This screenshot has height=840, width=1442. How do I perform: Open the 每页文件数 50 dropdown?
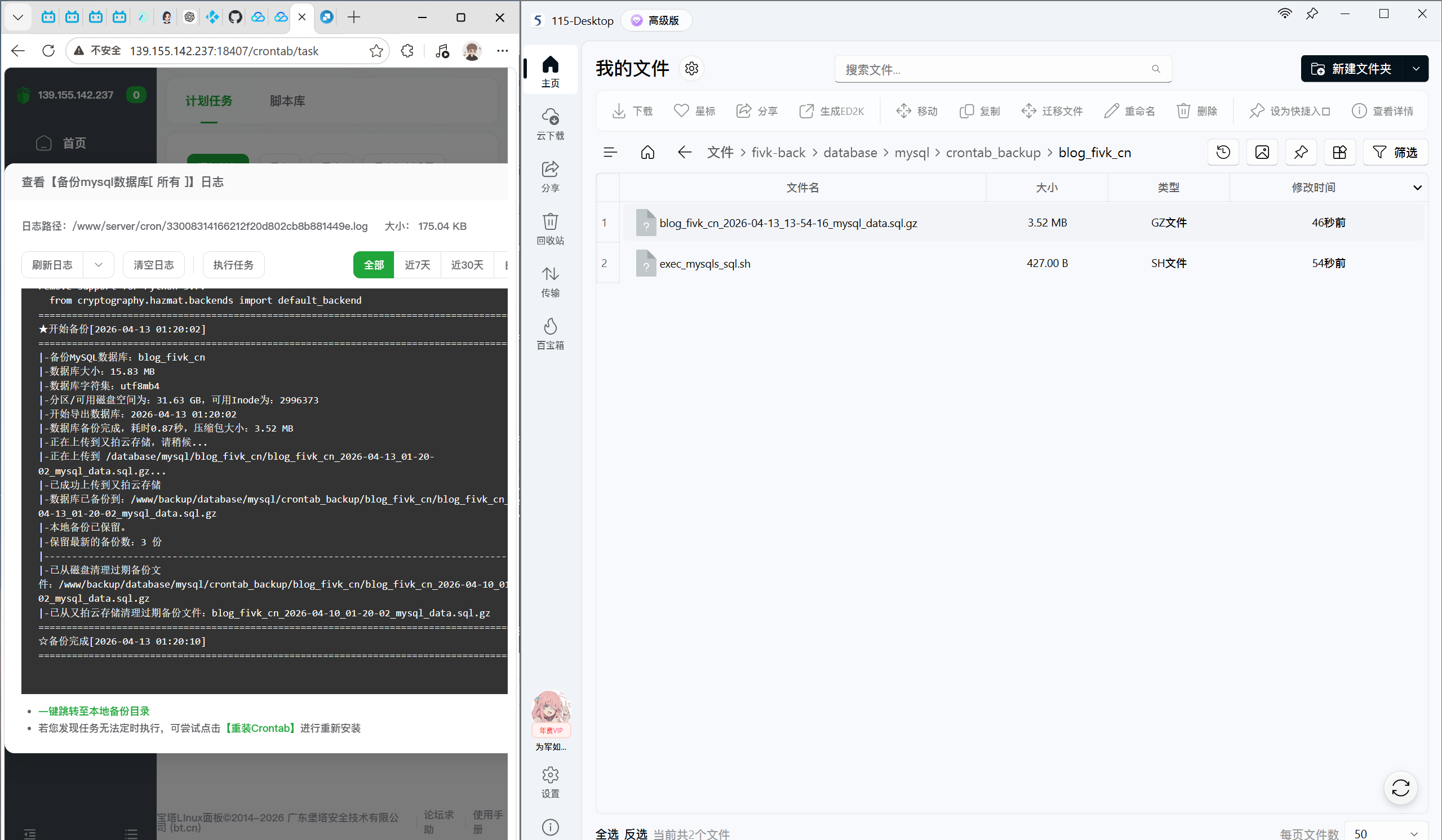pyautogui.click(x=1384, y=833)
